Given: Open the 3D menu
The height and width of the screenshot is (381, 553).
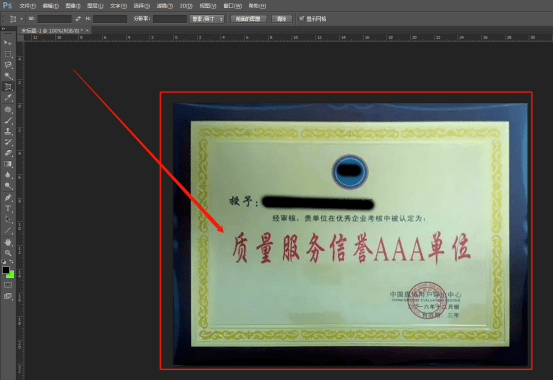Looking at the screenshot, I should click(x=186, y=6).
